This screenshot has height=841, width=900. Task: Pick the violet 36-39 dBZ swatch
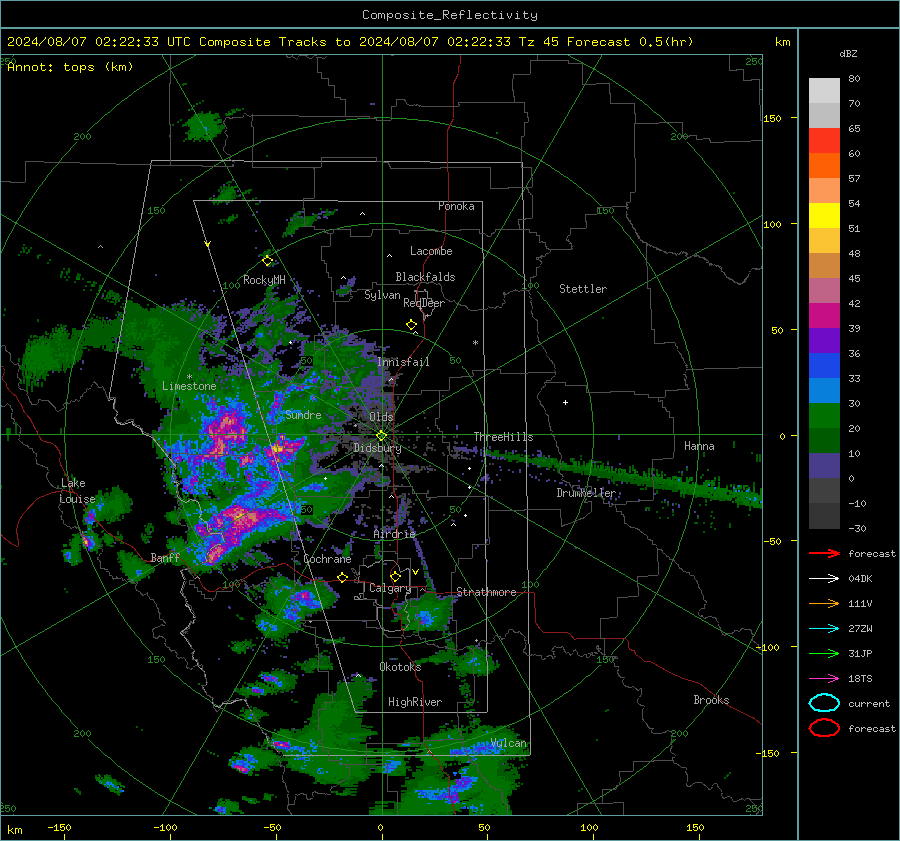coord(824,340)
